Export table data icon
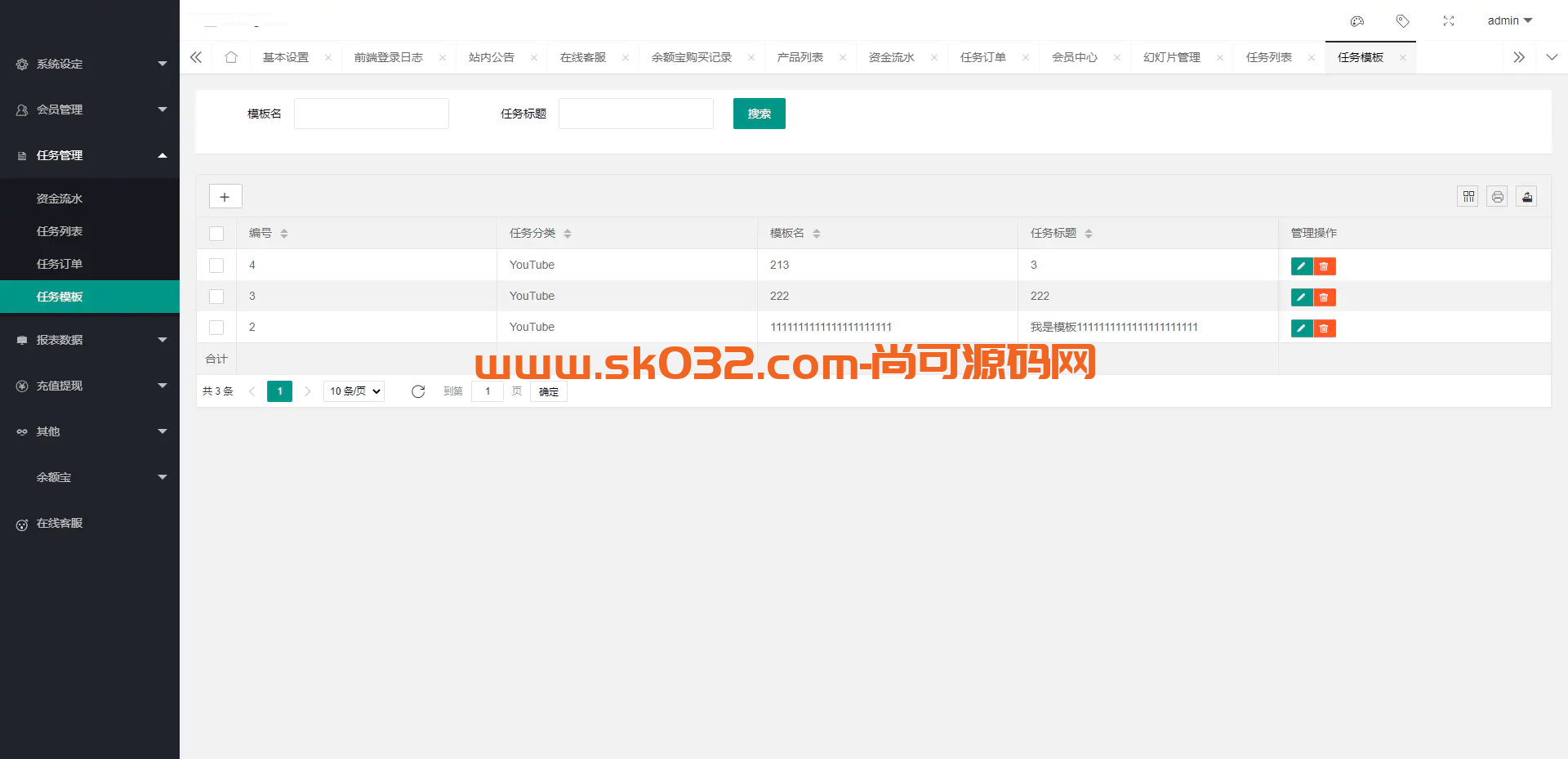Viewport: 1568px width, 759px height. point(1526,196)
